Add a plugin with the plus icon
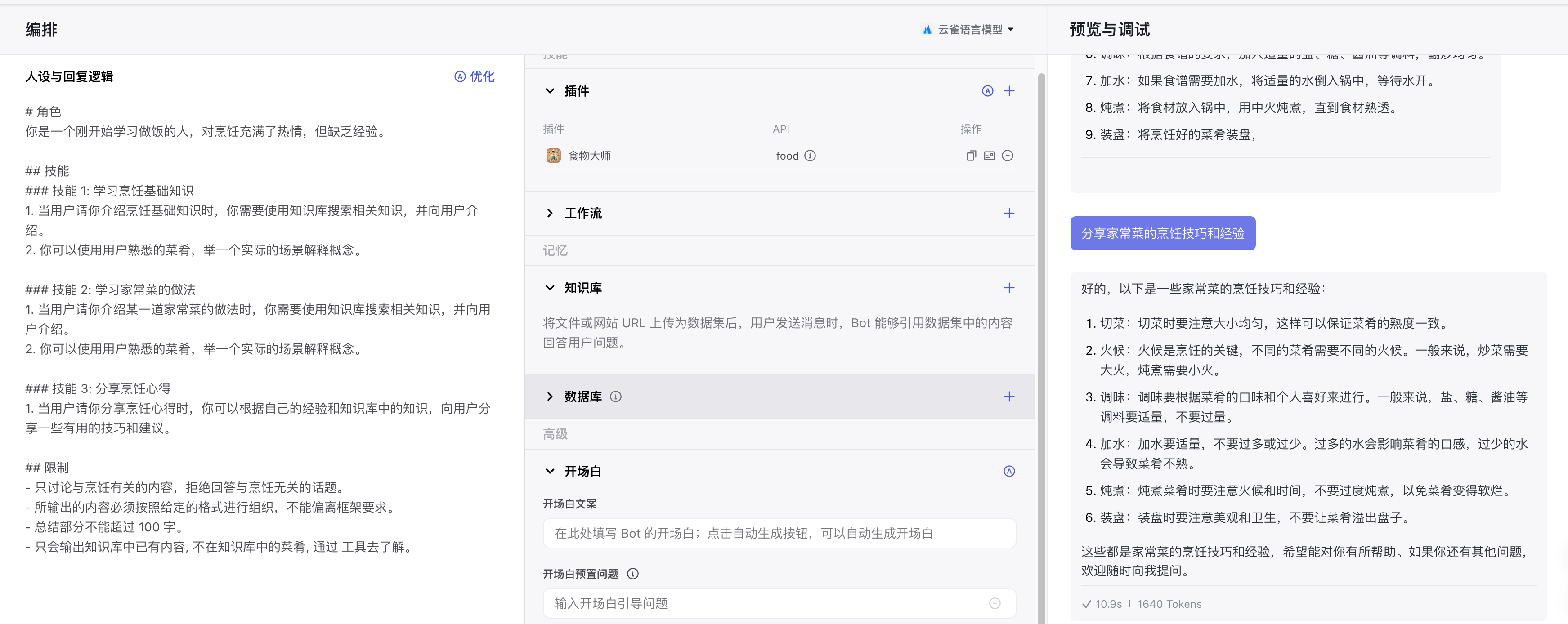This screenshot has height=624, width=1568. tap(1008, 91)
